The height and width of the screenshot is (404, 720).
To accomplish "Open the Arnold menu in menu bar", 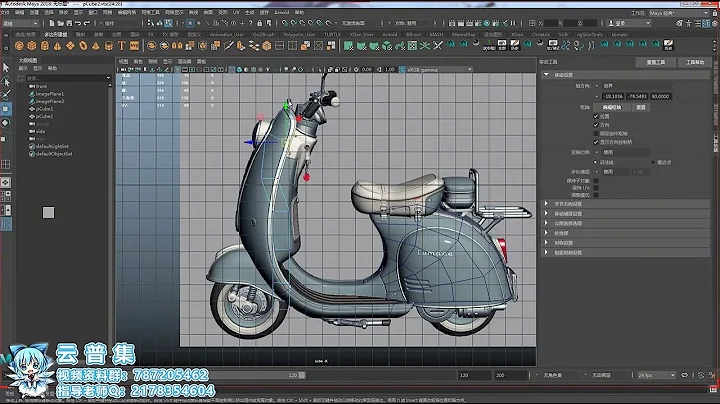I will pos(281,12).
